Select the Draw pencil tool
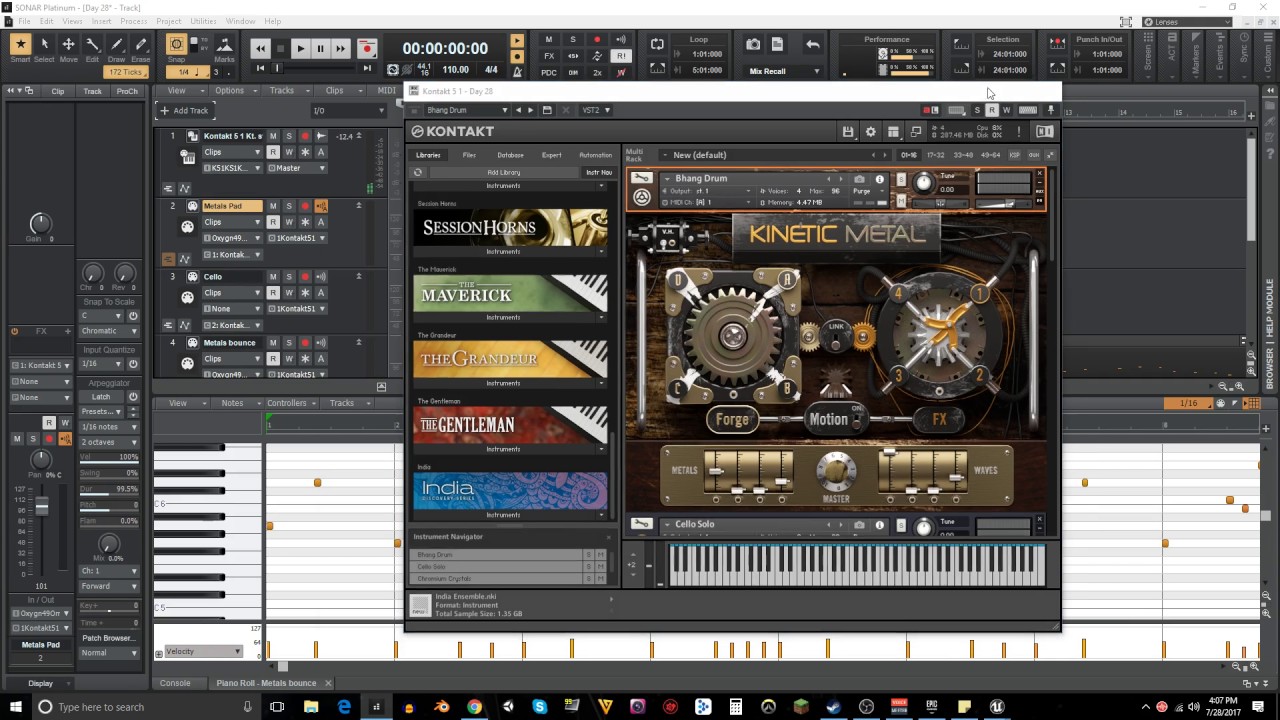The height and width of the screenshot is (720, 1280). 116,44
